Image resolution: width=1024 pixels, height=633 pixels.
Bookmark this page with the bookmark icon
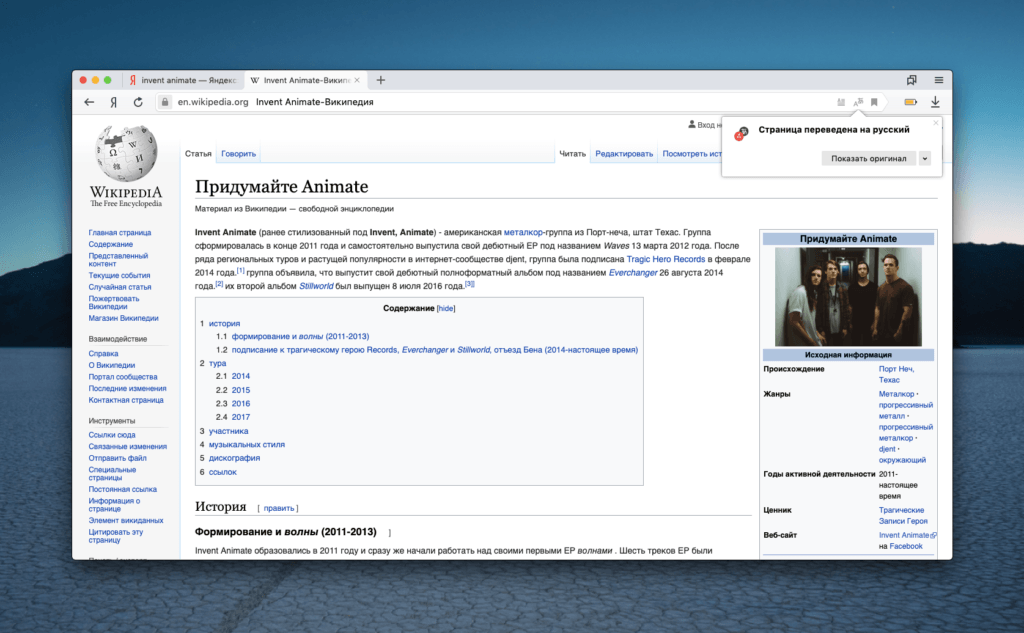874,102
